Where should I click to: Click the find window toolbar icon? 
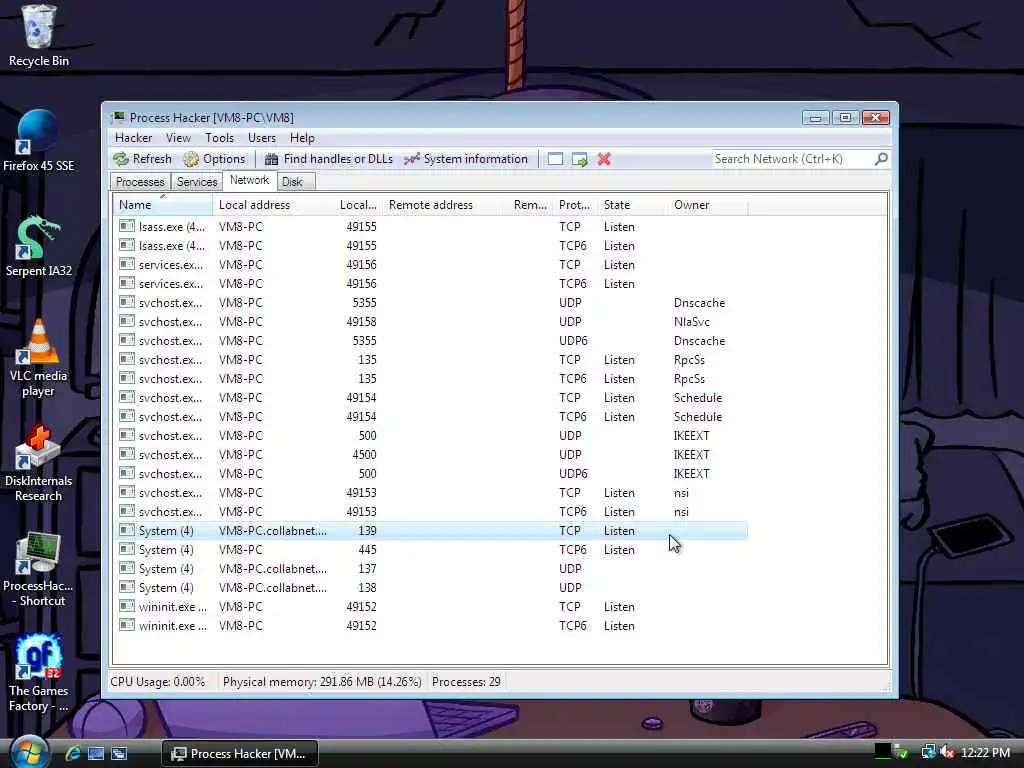click(x=555, y=159)
